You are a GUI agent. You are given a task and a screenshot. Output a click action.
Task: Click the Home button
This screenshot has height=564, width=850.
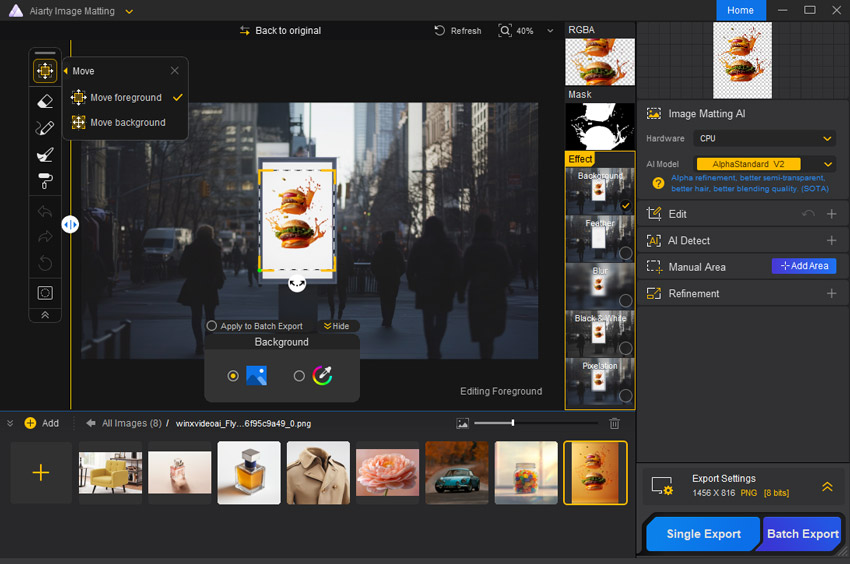tap(740, 10)
